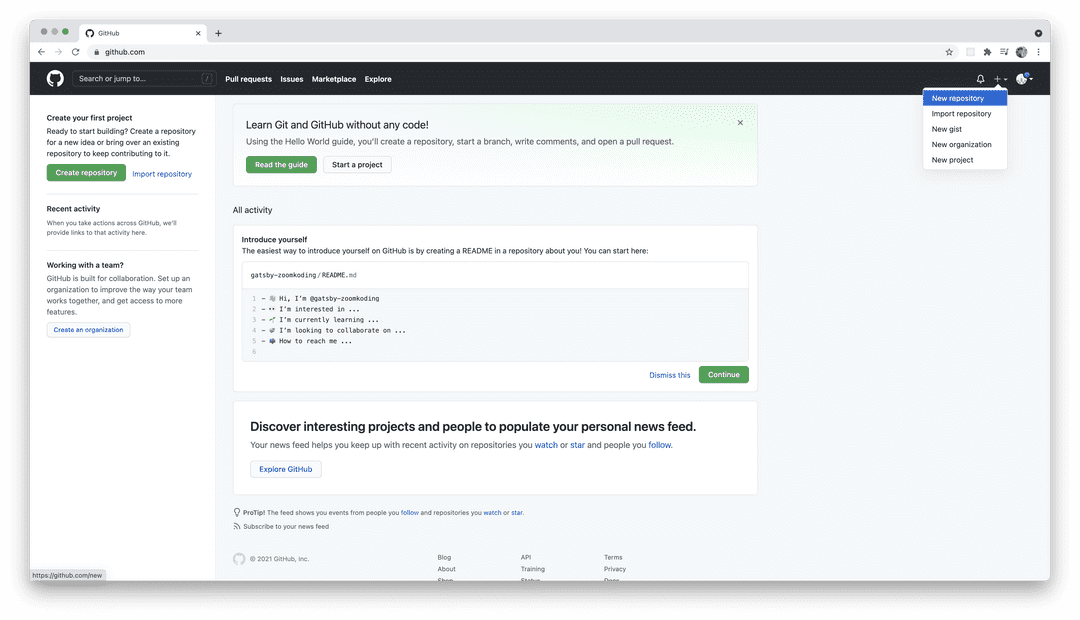Subscribe to your news feed via RSS icon

point(236,526)
